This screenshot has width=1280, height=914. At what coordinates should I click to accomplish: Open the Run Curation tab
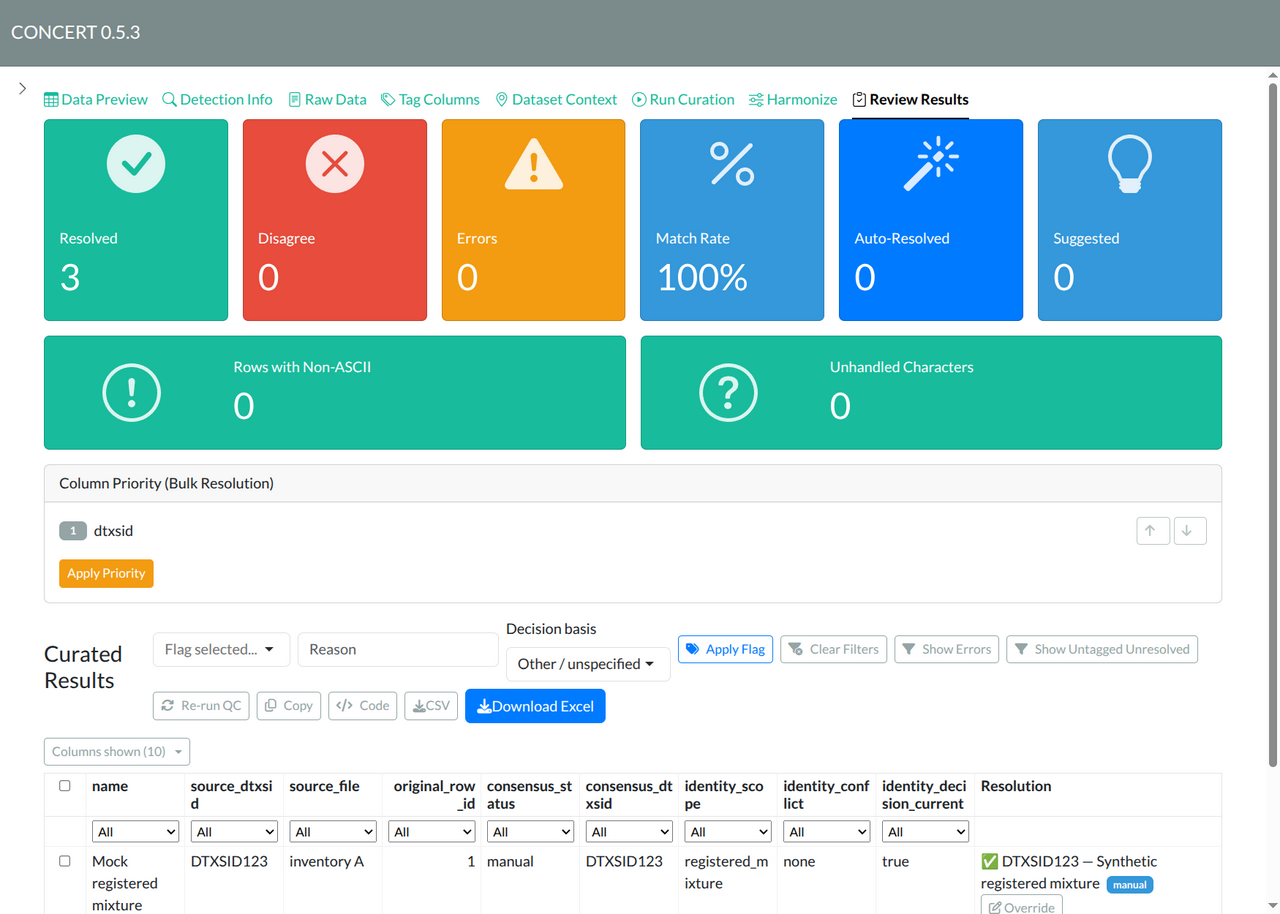pyautogui.click(x=683, y=99)
